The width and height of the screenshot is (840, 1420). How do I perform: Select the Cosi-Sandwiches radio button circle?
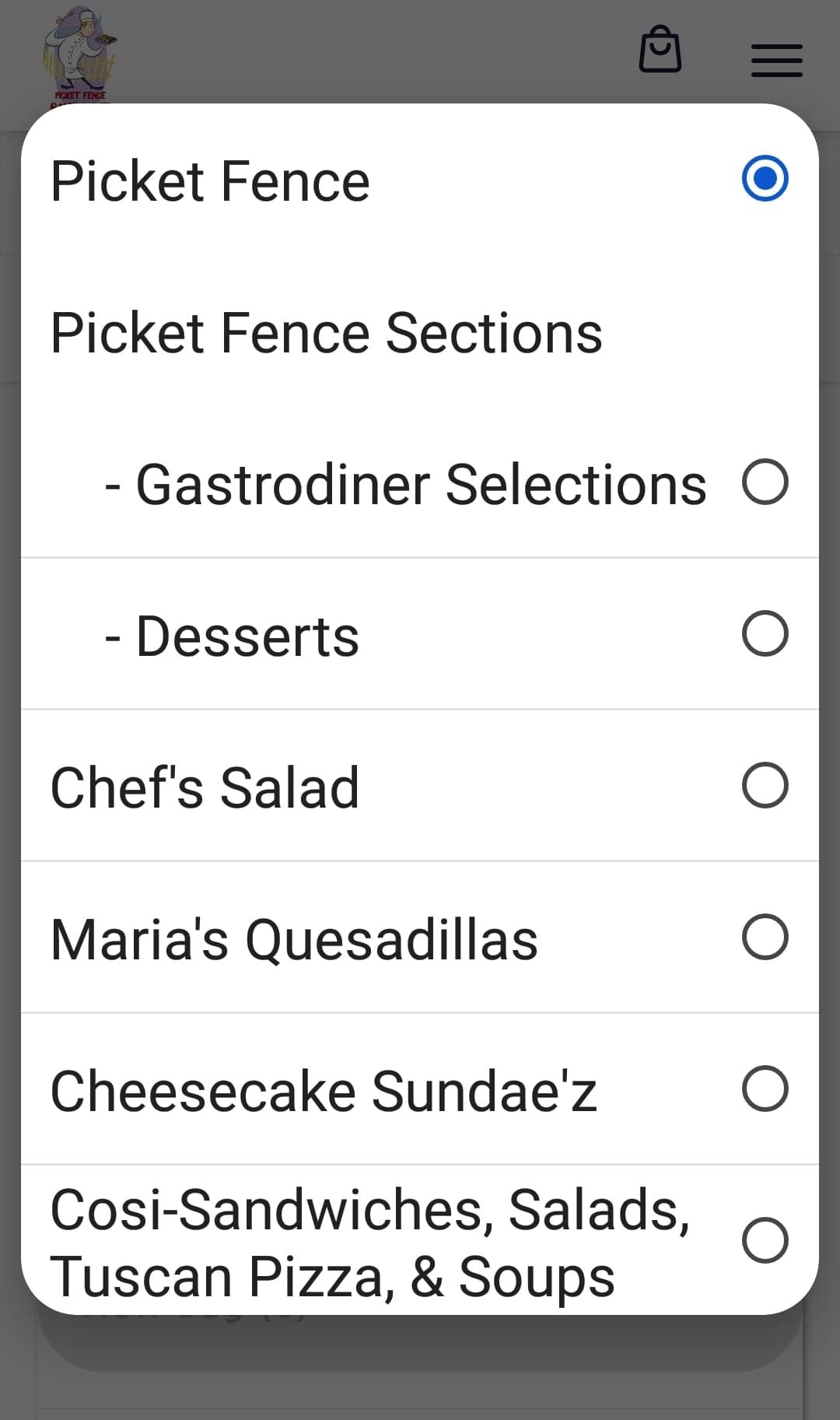tap(765, 1239)
